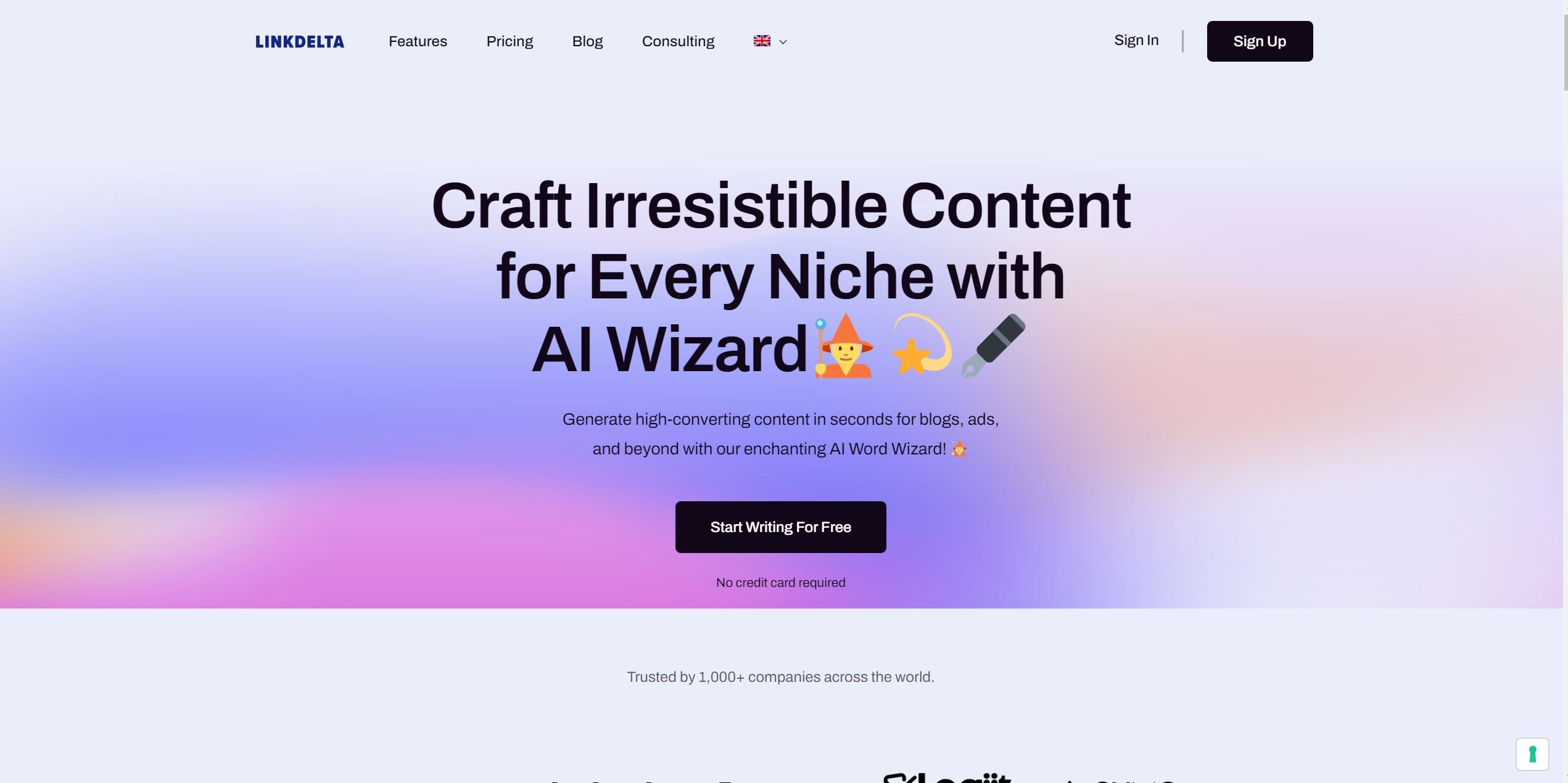Click the Features navigation menu item

[417, 41]
